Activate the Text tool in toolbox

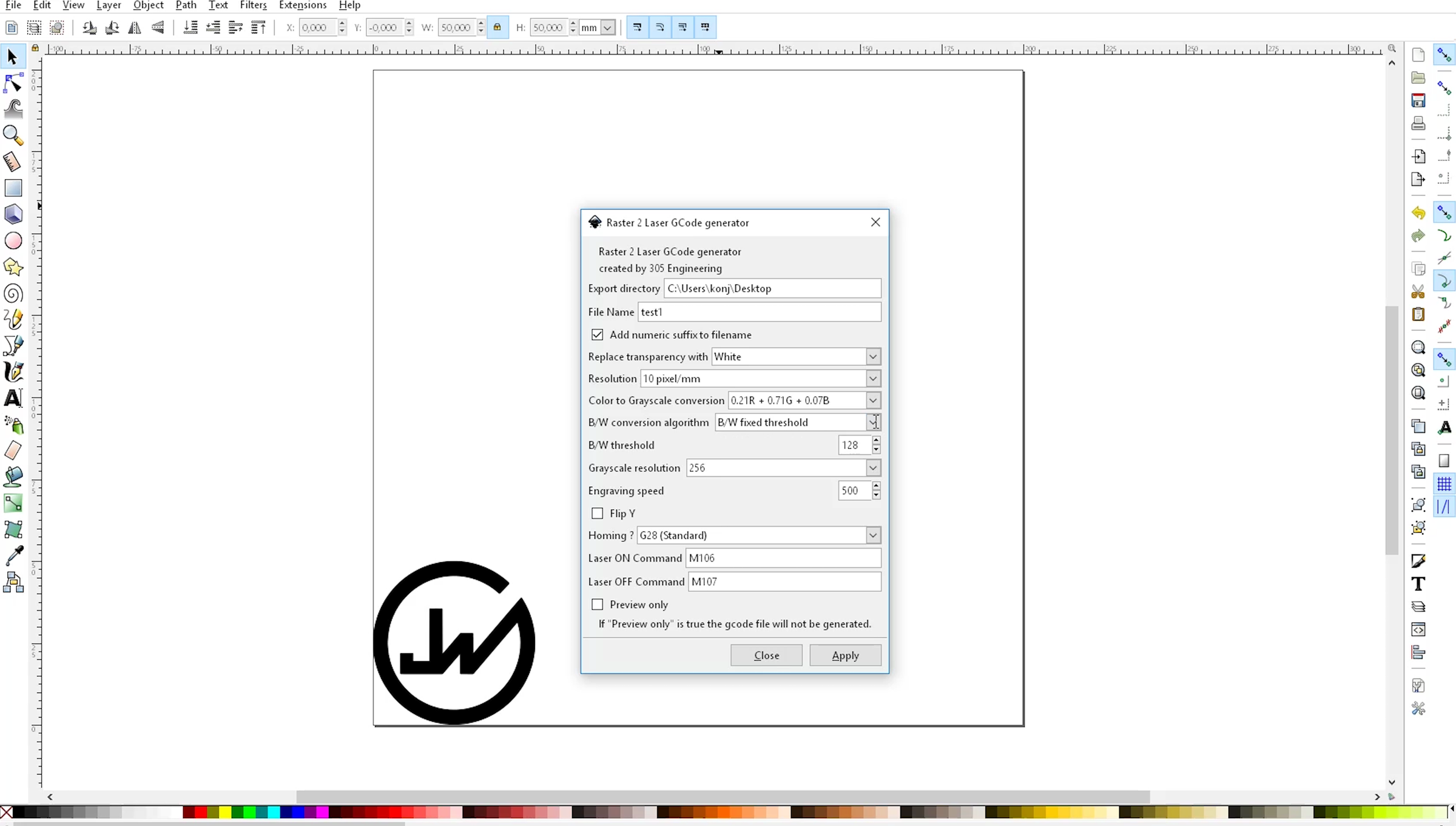[x=13, y=398]
